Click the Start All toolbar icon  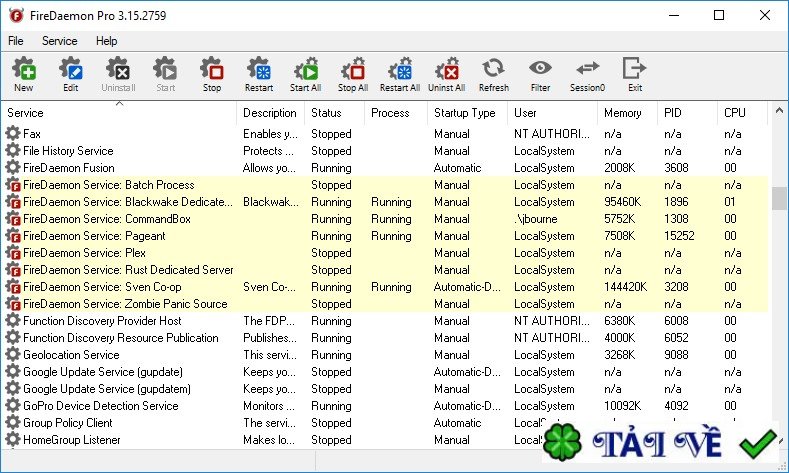pyautogui.click(x=305, y=68)
